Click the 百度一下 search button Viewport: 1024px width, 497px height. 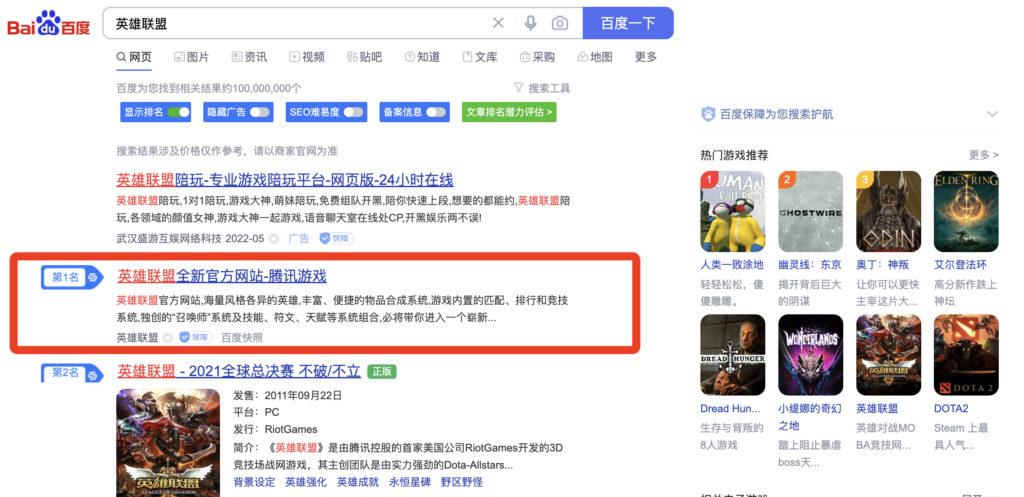pyautogui.click(x=628, y=24)
